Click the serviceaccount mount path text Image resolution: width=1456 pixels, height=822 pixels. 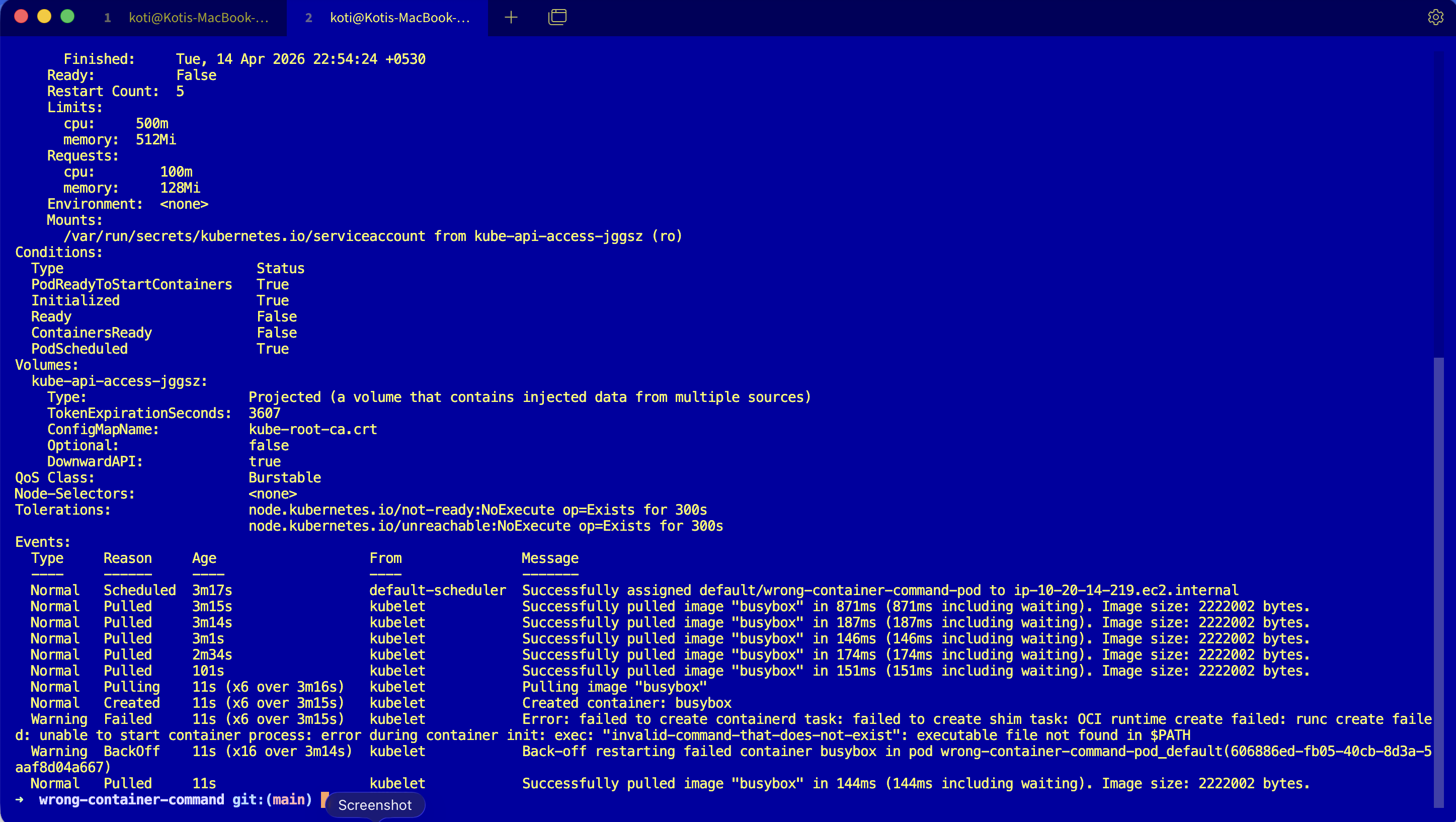[x=244, y=236]
